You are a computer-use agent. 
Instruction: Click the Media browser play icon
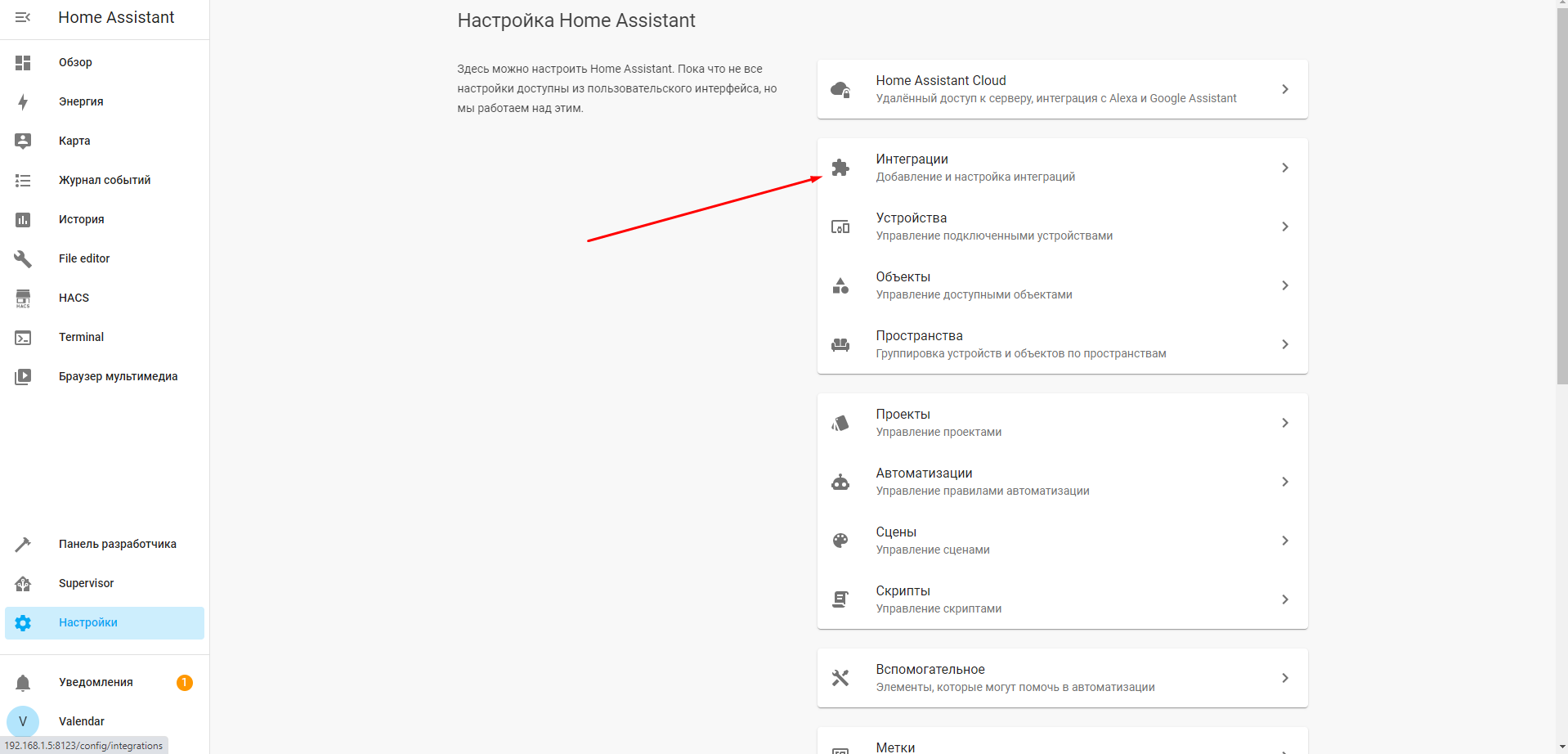23,376
